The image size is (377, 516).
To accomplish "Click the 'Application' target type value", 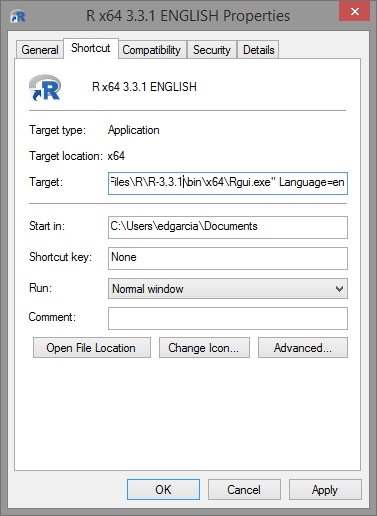I will 133,130.
